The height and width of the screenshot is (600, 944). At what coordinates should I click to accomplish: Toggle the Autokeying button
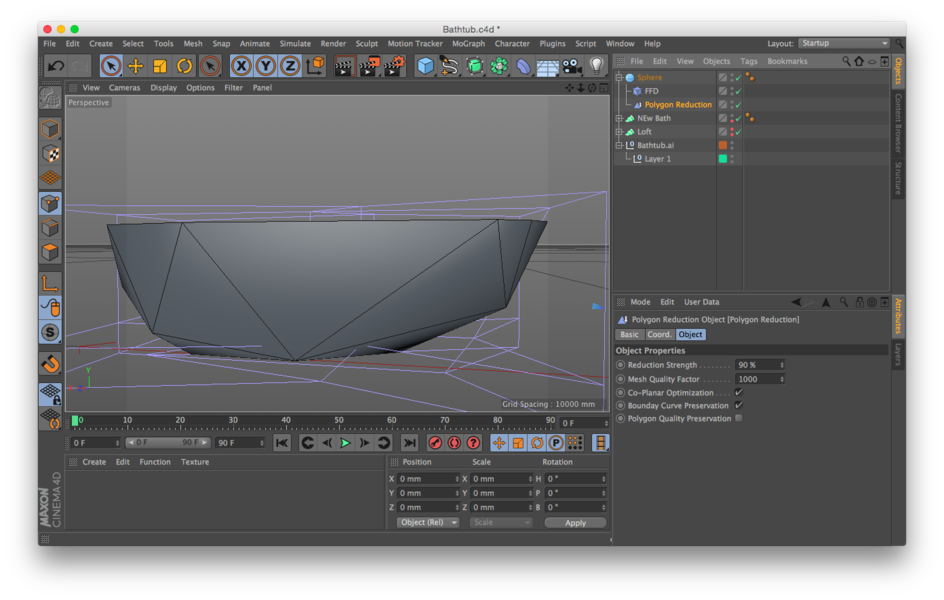454,443
